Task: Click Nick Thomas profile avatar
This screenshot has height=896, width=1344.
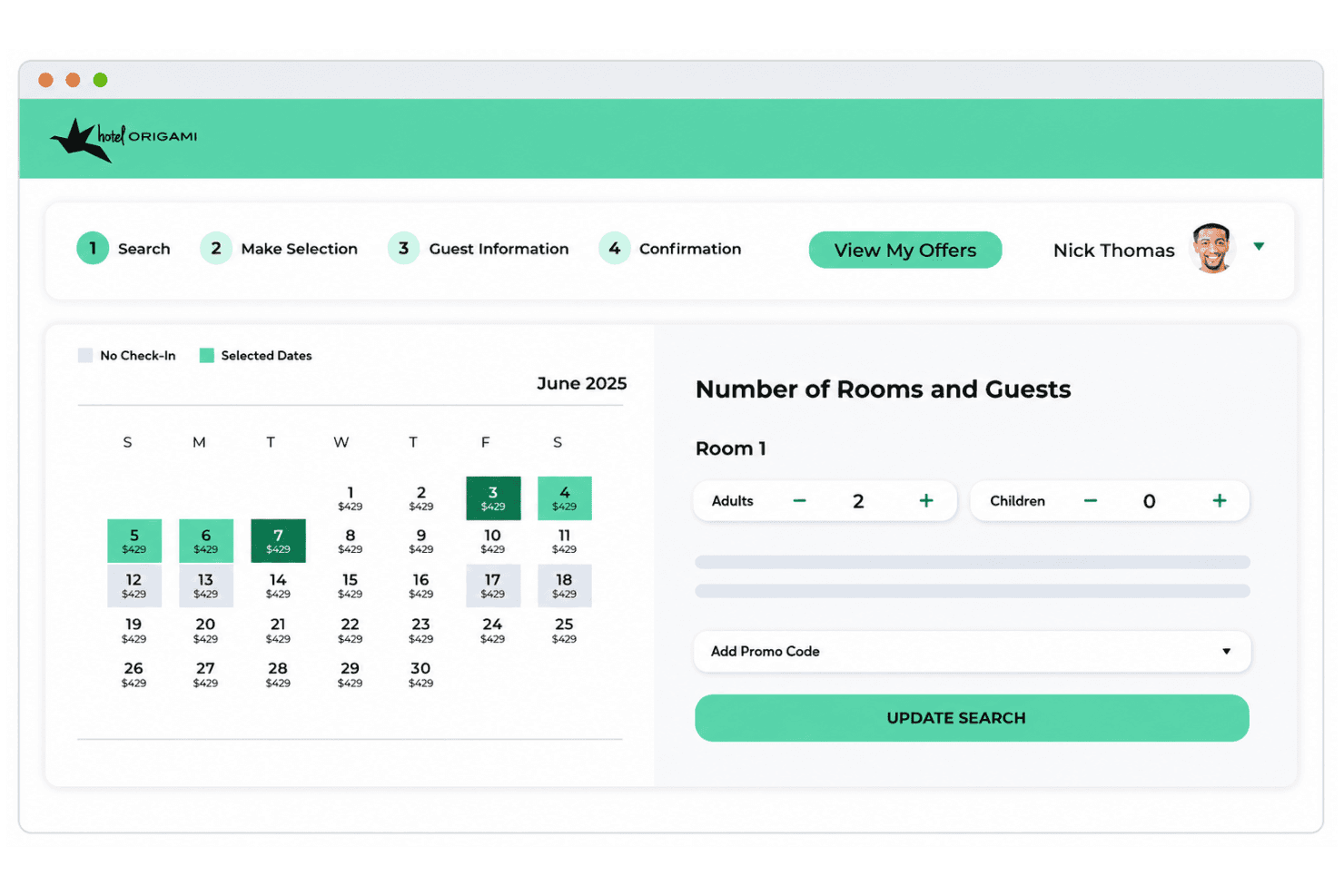Action: pyautogui.click(x=1212, y=249)
